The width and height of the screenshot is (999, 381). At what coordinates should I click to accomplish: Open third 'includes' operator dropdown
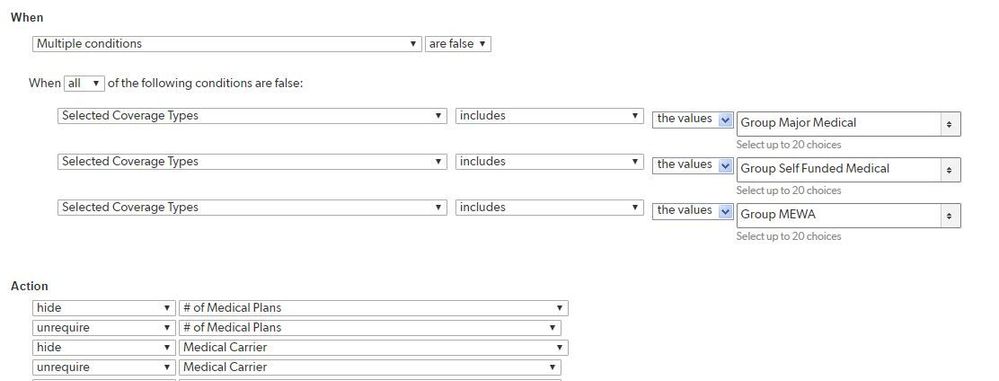pos(549,208)
